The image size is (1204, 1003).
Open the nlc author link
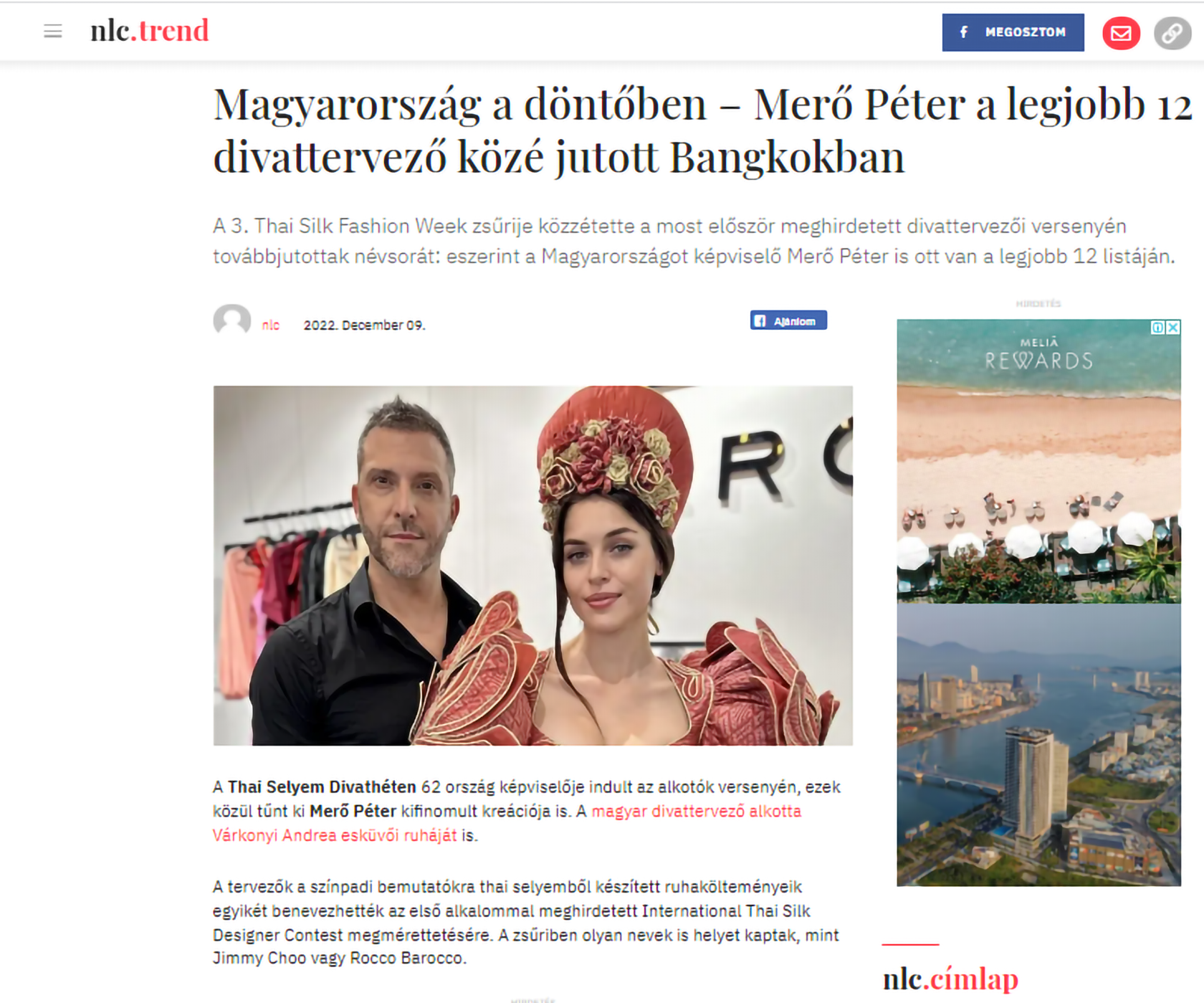click(271, 325)
